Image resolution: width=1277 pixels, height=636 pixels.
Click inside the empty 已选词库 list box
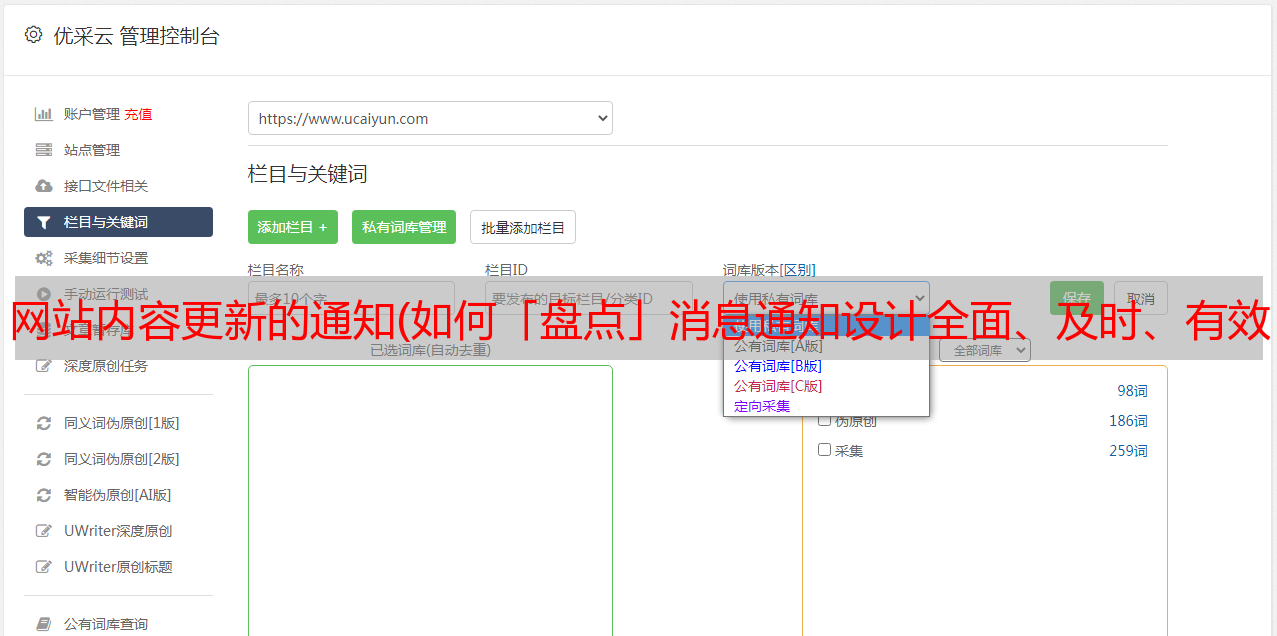[x=430, y=500]
